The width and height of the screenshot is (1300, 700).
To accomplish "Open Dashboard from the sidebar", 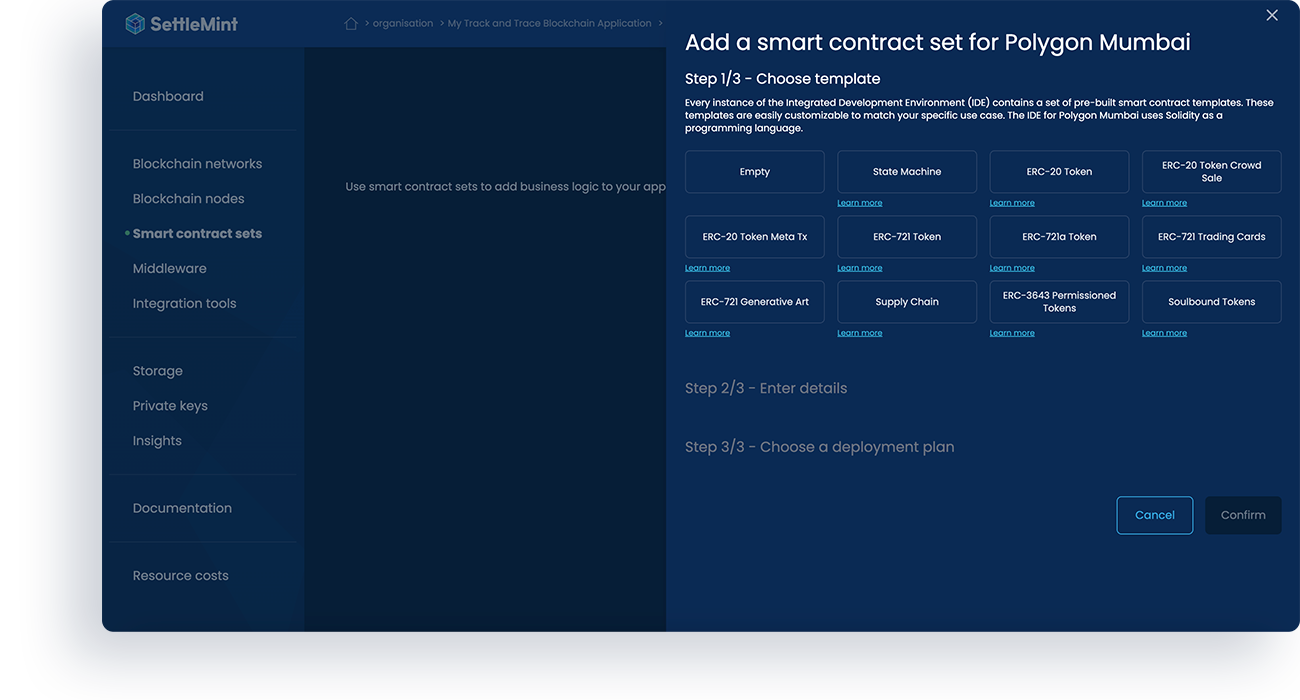I will pos(168,96).
